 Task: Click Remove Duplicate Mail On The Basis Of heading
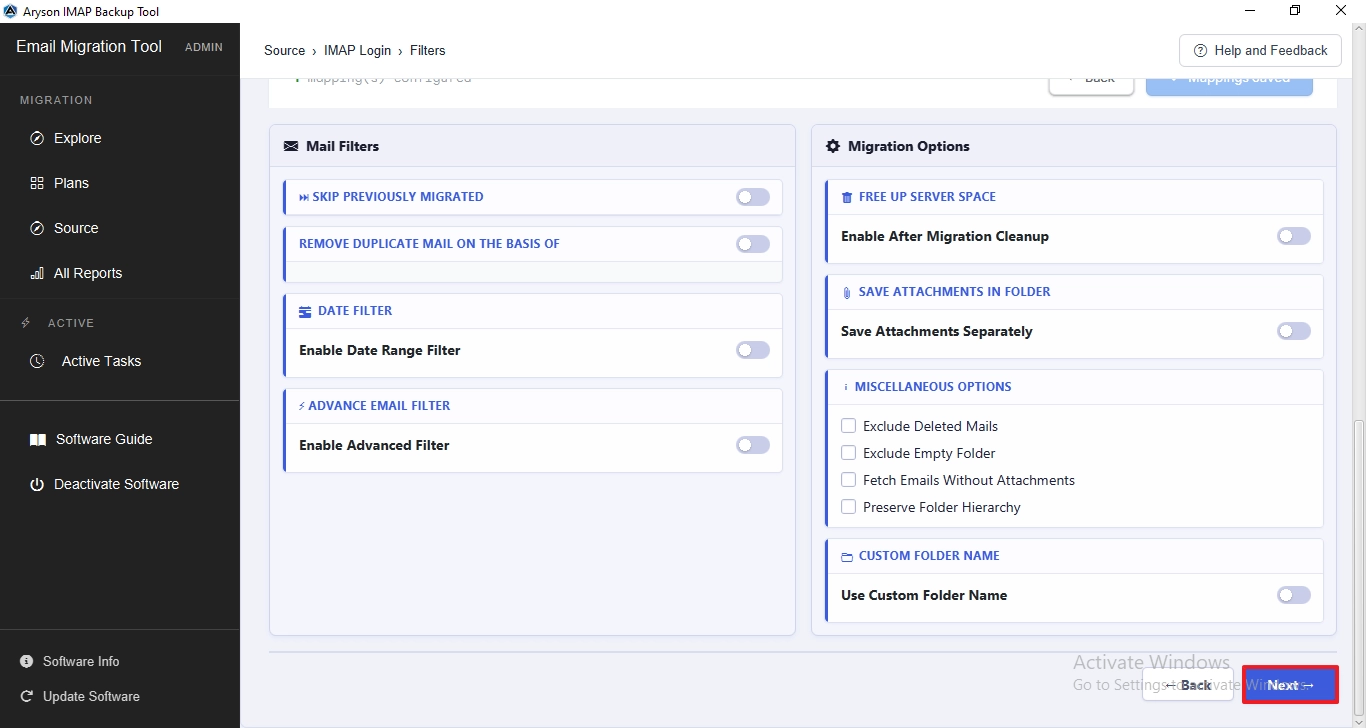[429, 244]
